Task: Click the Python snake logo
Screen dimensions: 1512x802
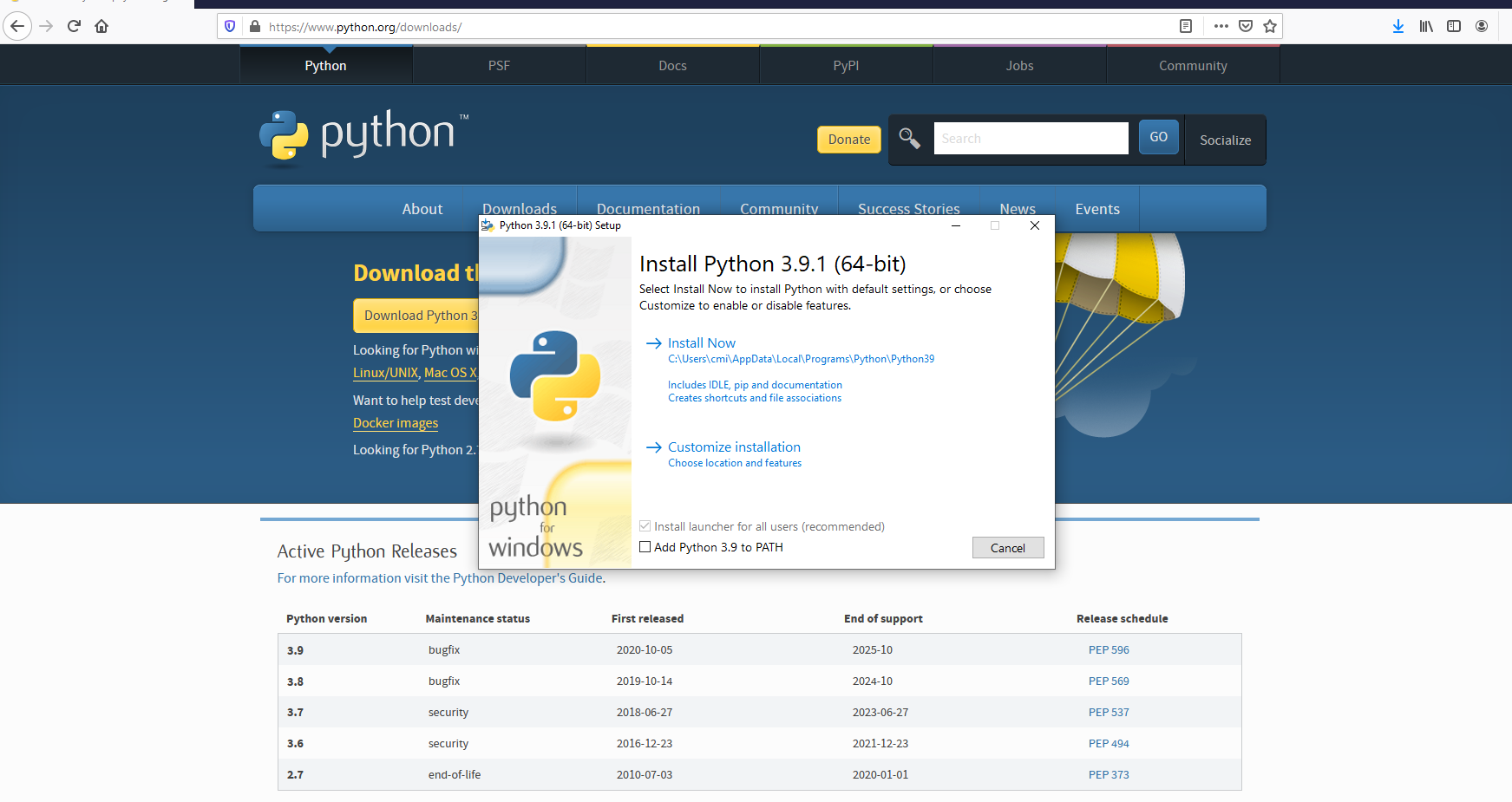Action: (284, 136)
